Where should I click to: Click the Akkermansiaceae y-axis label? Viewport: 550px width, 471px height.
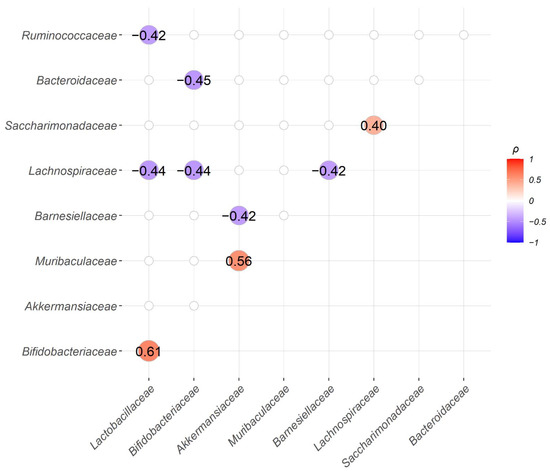[x=71, y=306]
